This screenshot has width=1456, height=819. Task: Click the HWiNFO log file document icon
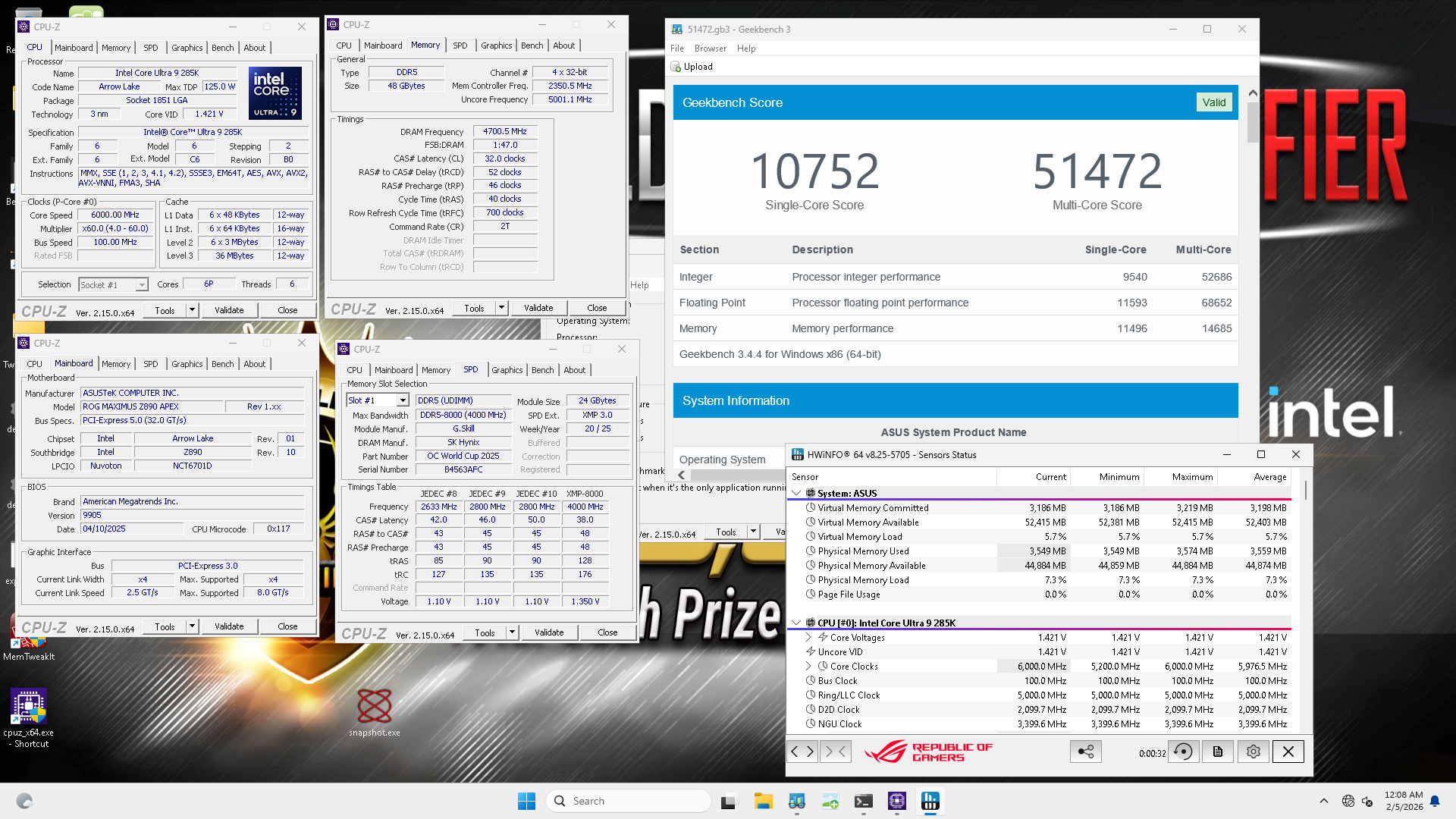[x=1218, y=752]
